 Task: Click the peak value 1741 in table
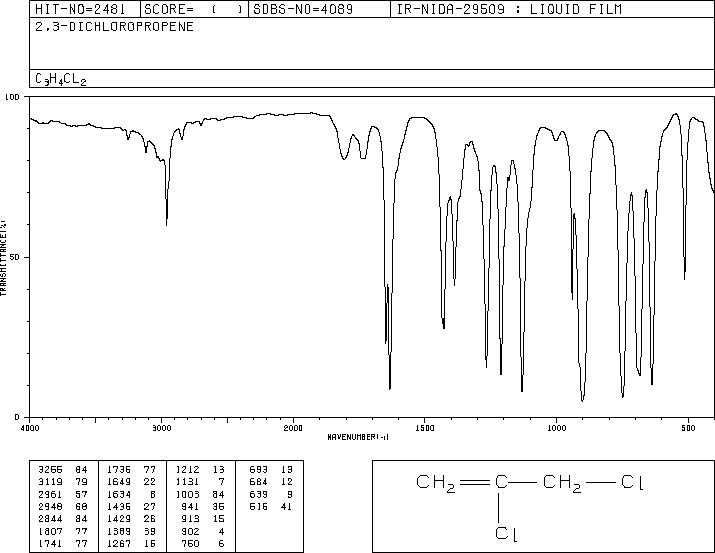coord(50,544)
